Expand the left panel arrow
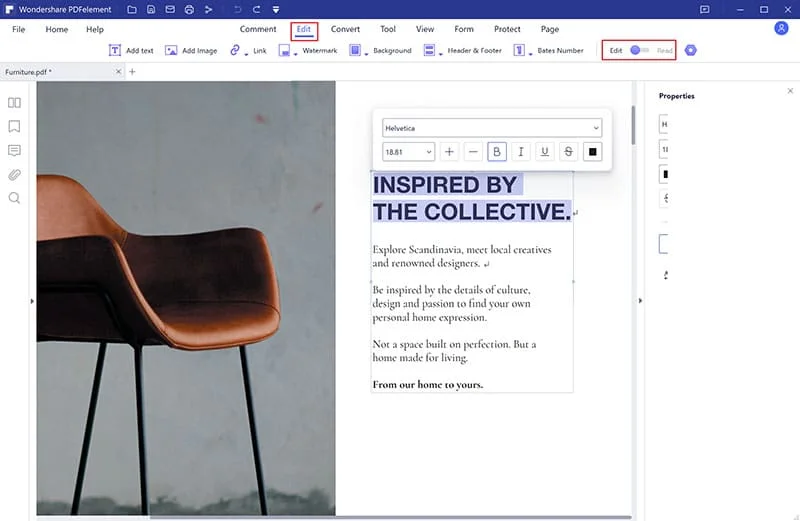 coord(32,301)
